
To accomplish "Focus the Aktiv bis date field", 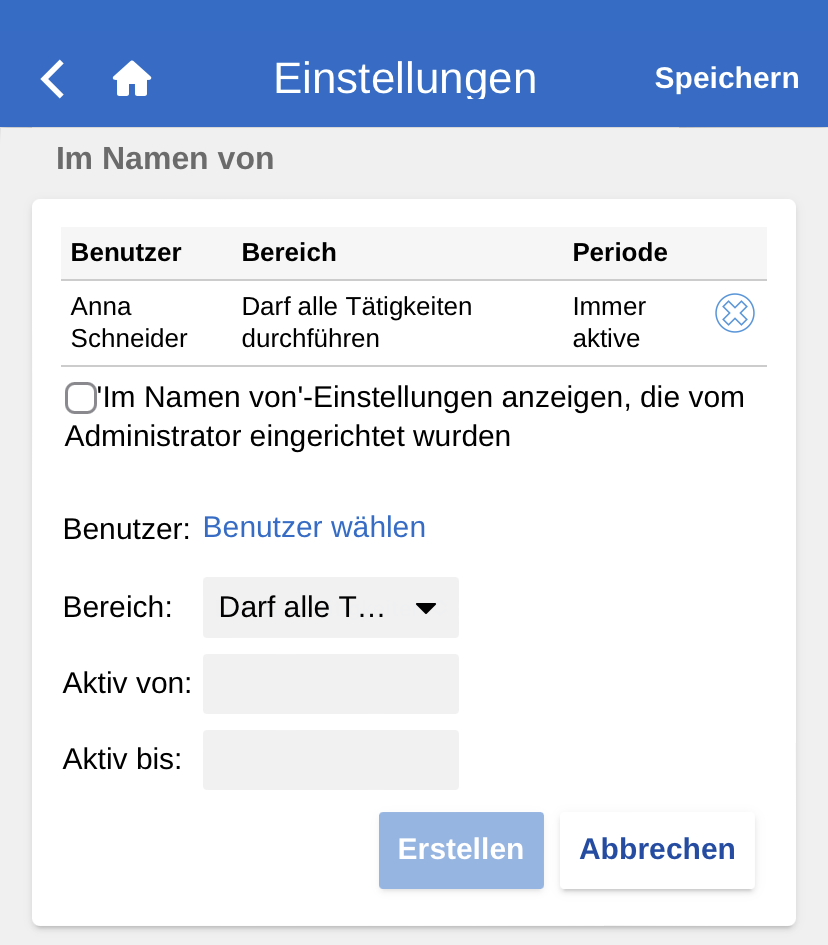I will click(330, 760).
